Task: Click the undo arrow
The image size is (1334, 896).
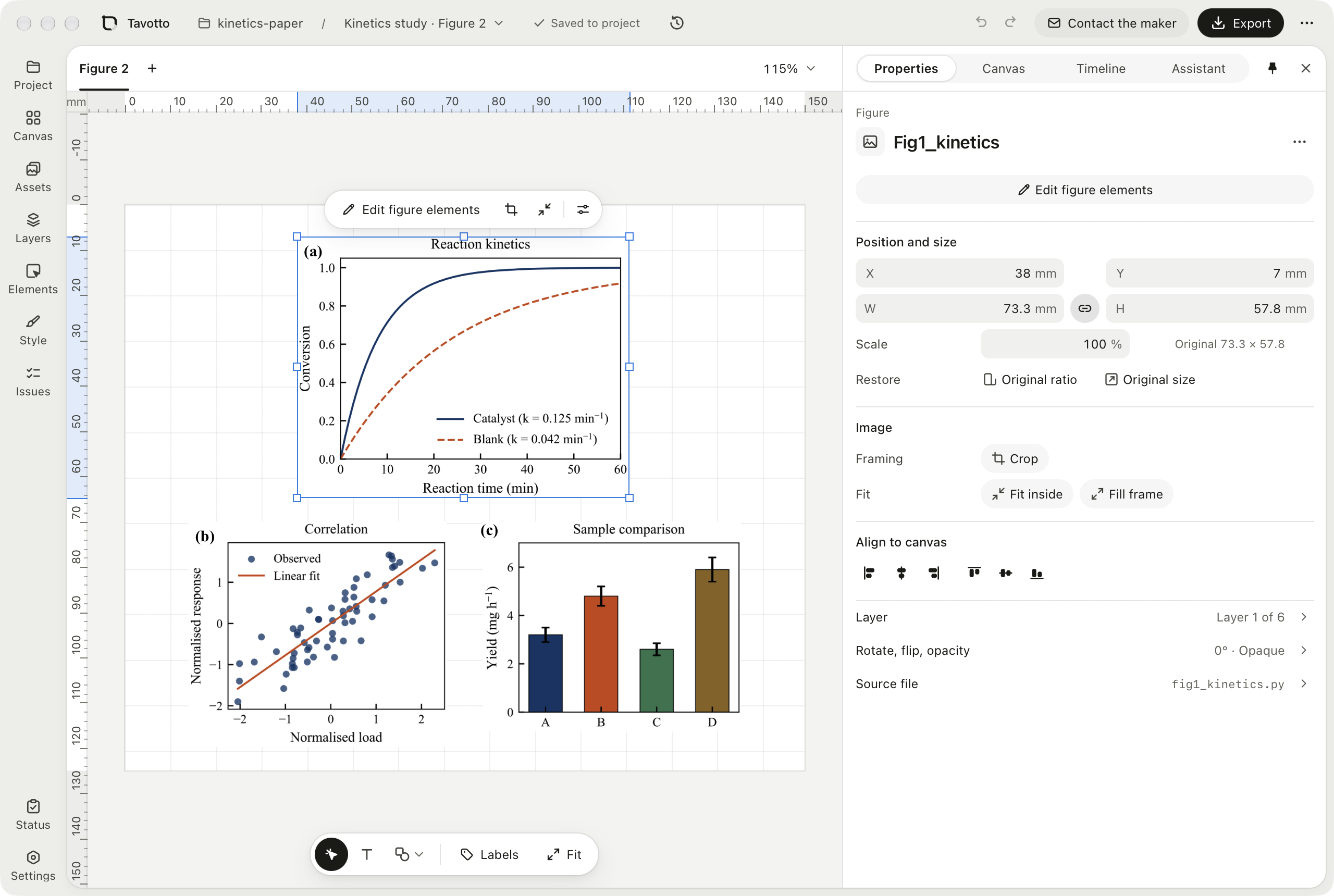Action: click(x=981, y=23)
